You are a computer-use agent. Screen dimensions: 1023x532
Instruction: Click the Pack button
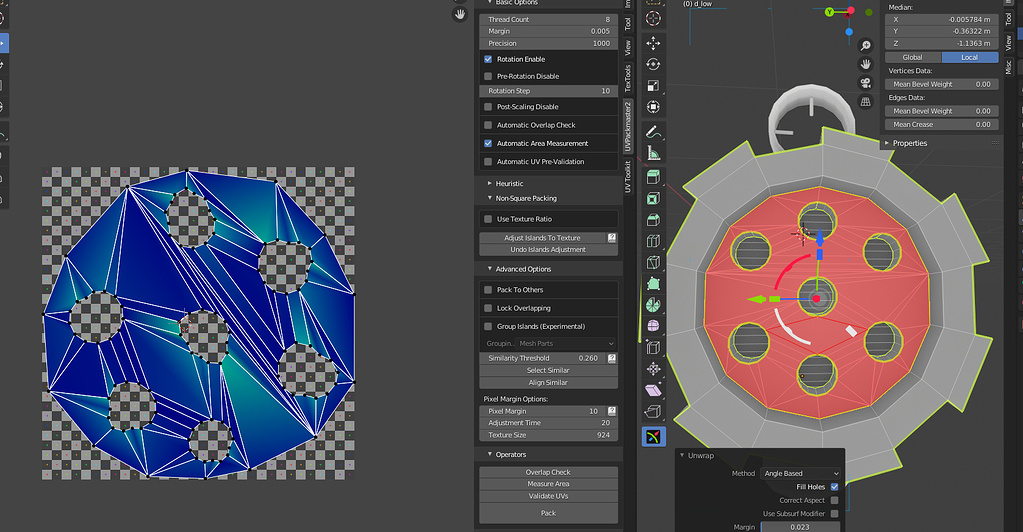click(x=549, y=513)
